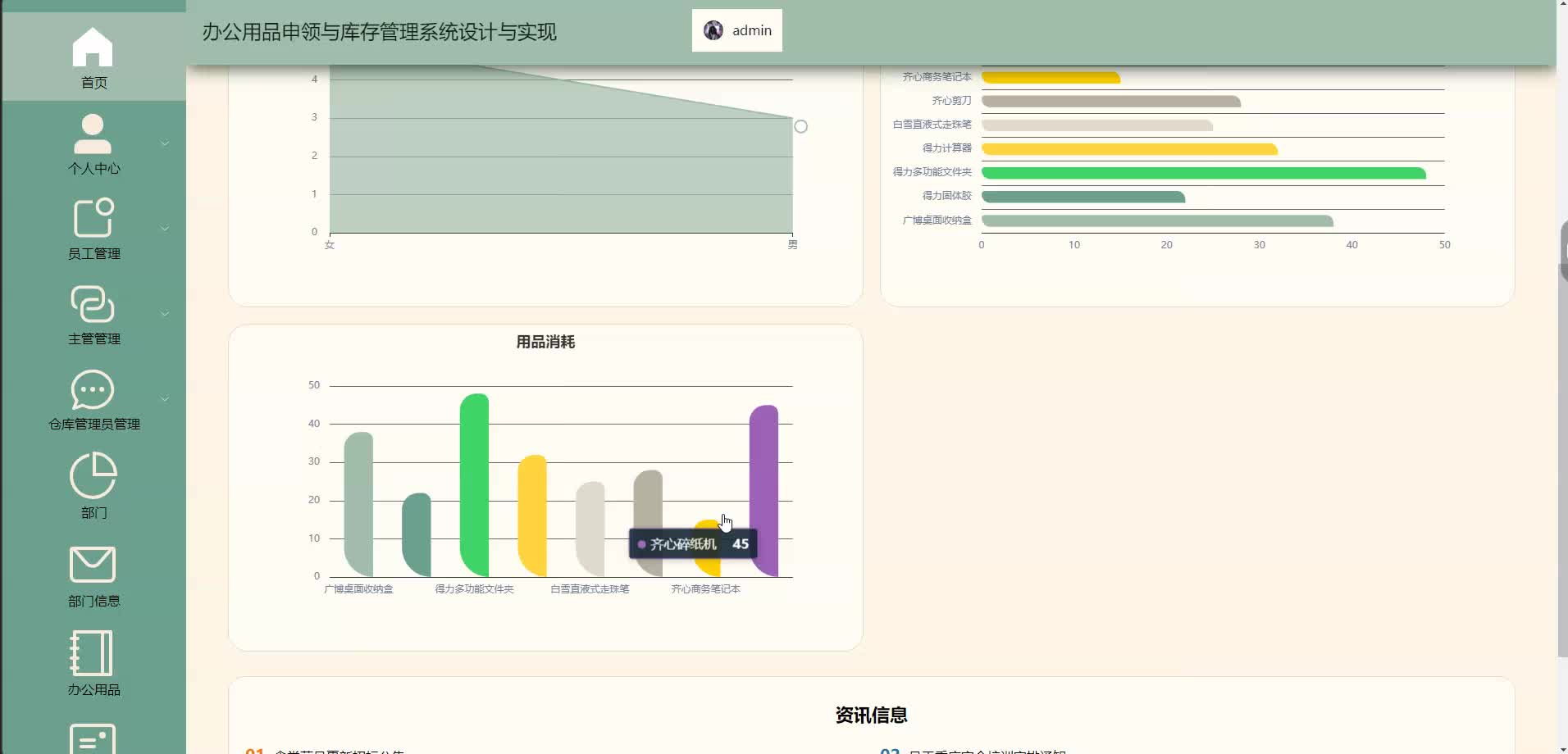The width and height of the screenshot is (1568, 754).
Task: Select the horizontal bar for 得力计算器
Action: tap(1129, 149)
